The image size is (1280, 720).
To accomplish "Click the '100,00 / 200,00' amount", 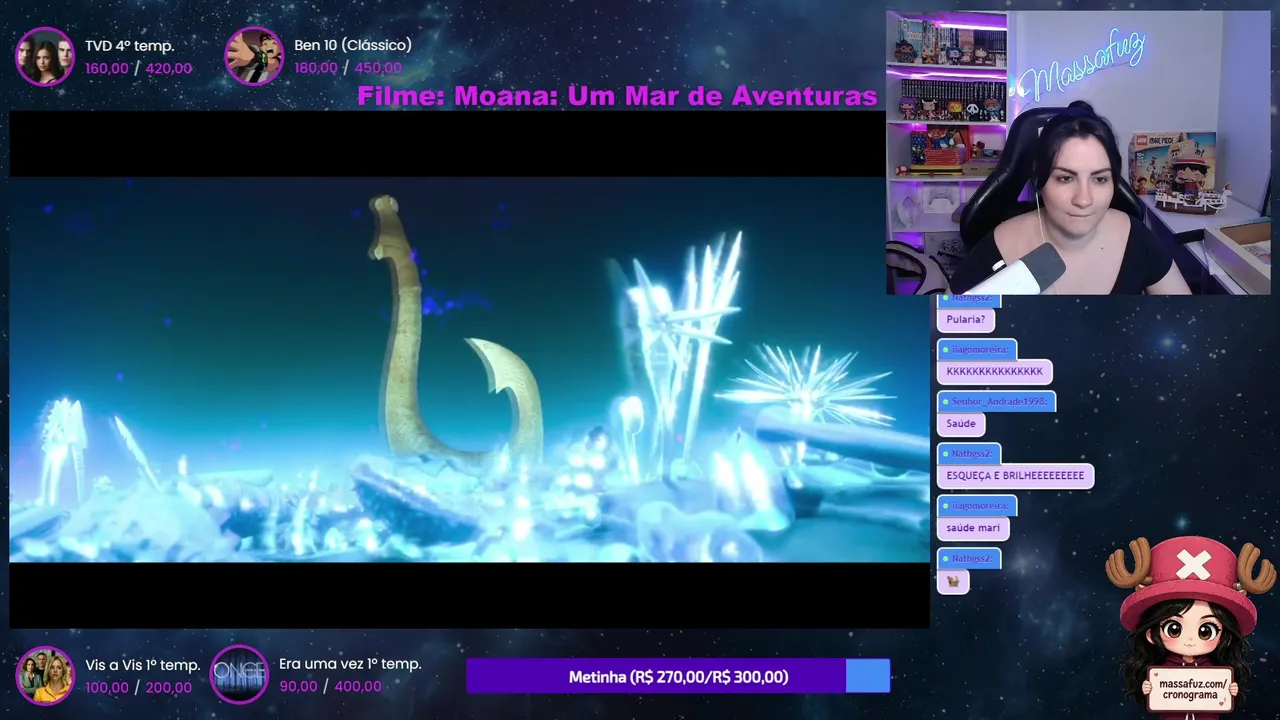I will click(x=138, y=687).
